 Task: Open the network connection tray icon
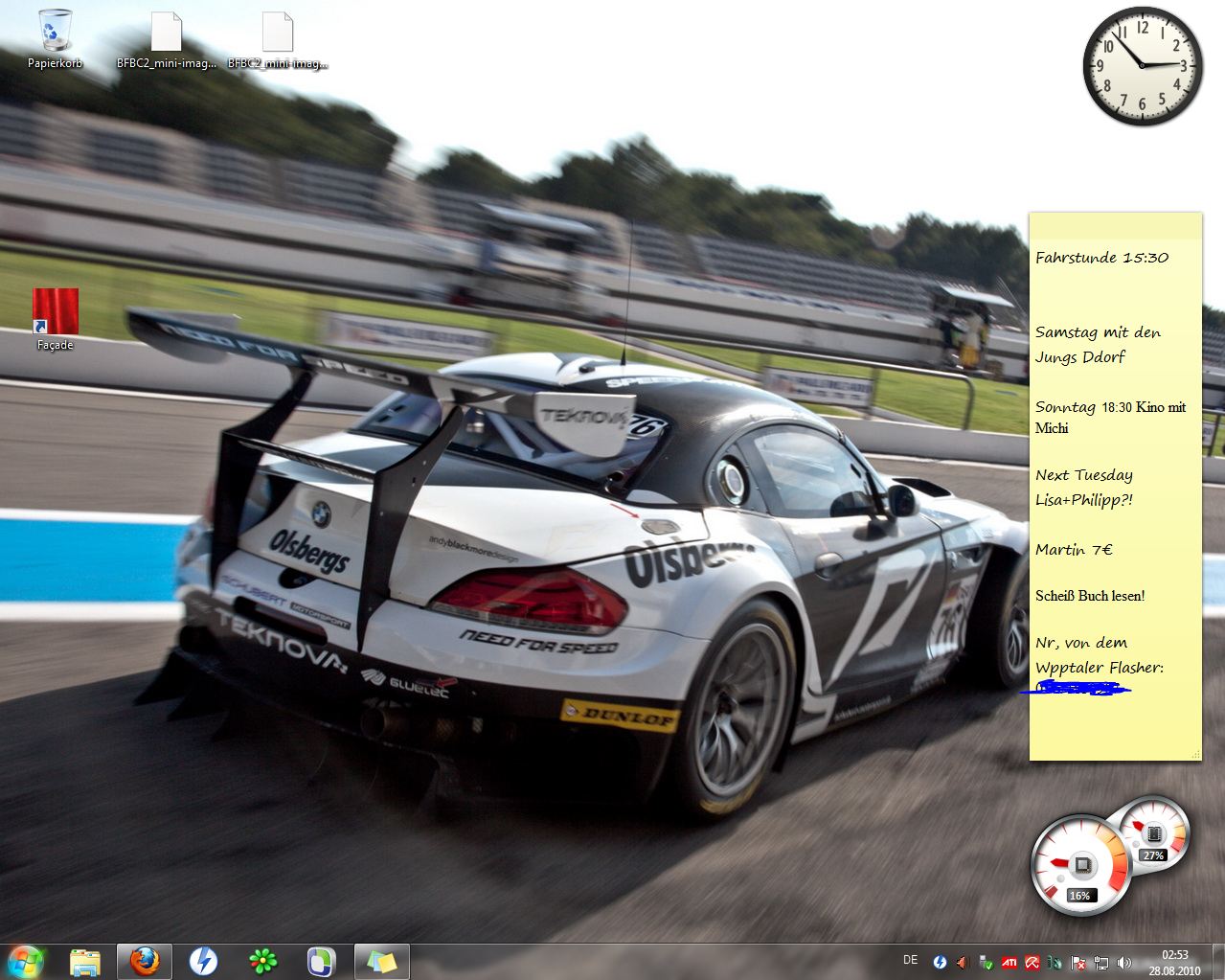pos(1101,962)
